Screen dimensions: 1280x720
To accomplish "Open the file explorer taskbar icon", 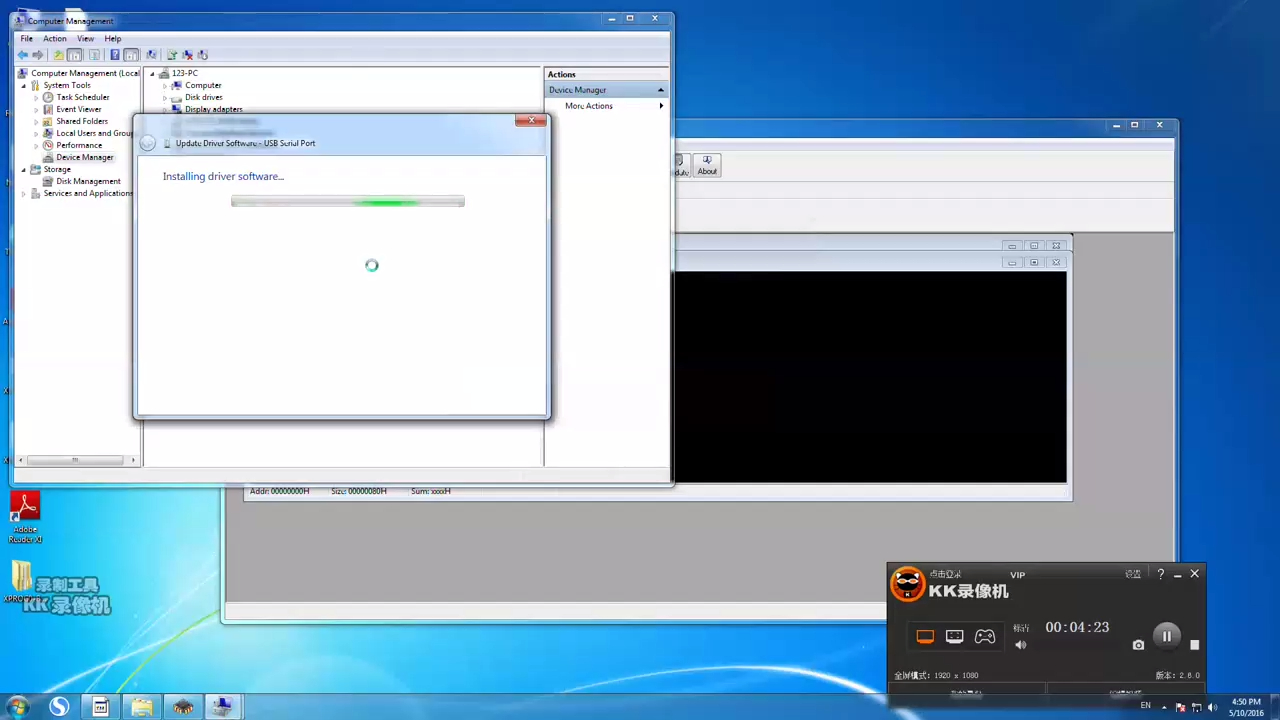I will pos(142,707).
